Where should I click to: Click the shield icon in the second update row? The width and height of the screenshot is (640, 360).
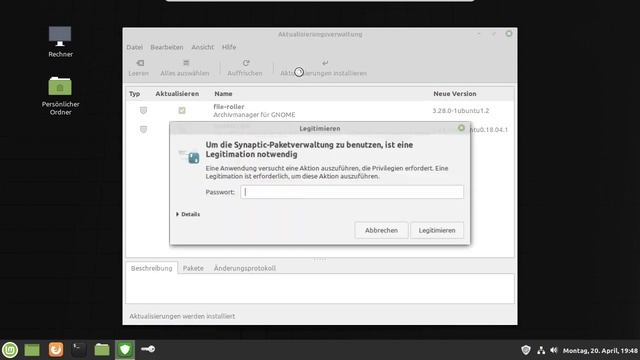(143, 129)
